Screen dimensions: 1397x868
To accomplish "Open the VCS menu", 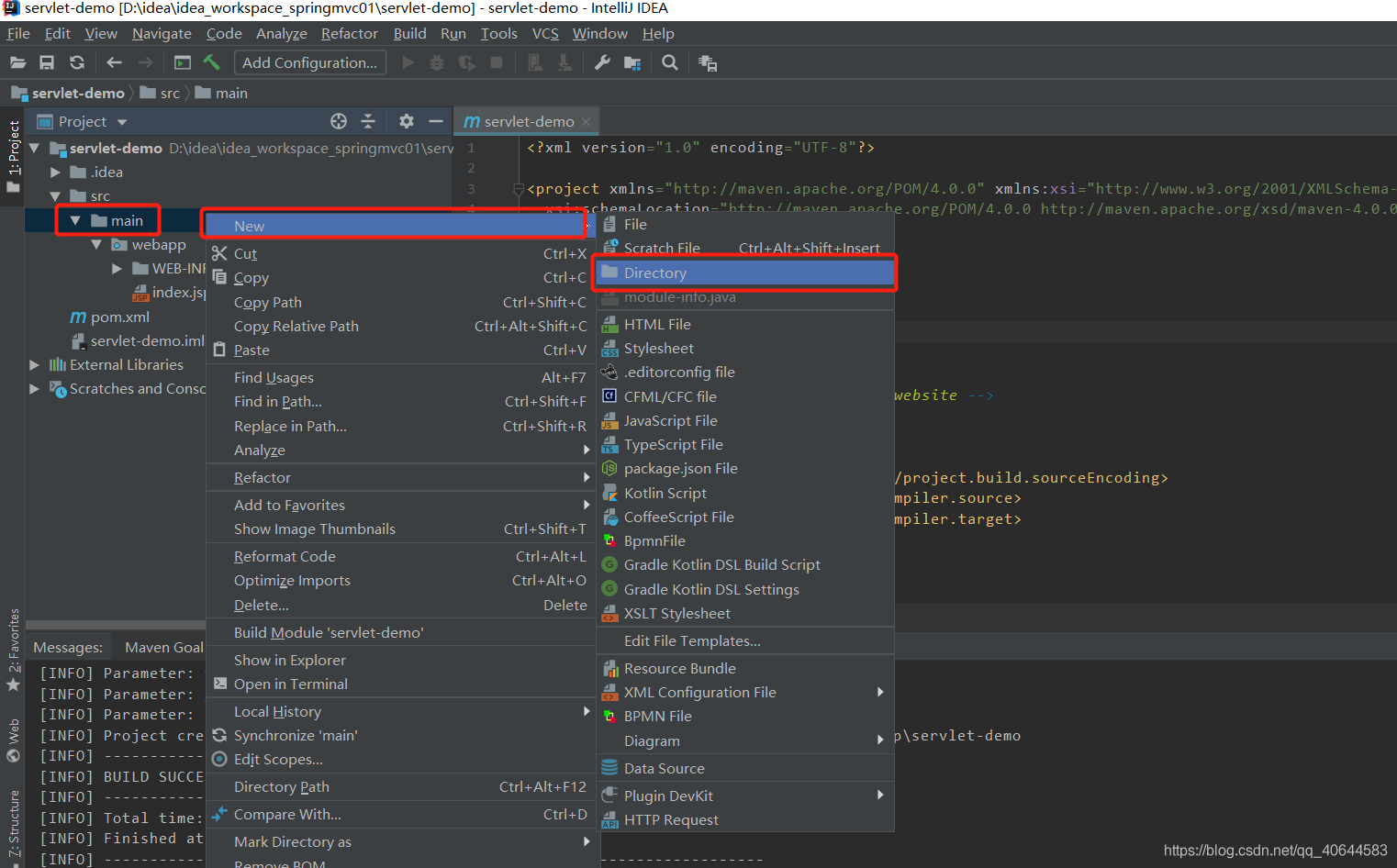I will tap(545, 33).
